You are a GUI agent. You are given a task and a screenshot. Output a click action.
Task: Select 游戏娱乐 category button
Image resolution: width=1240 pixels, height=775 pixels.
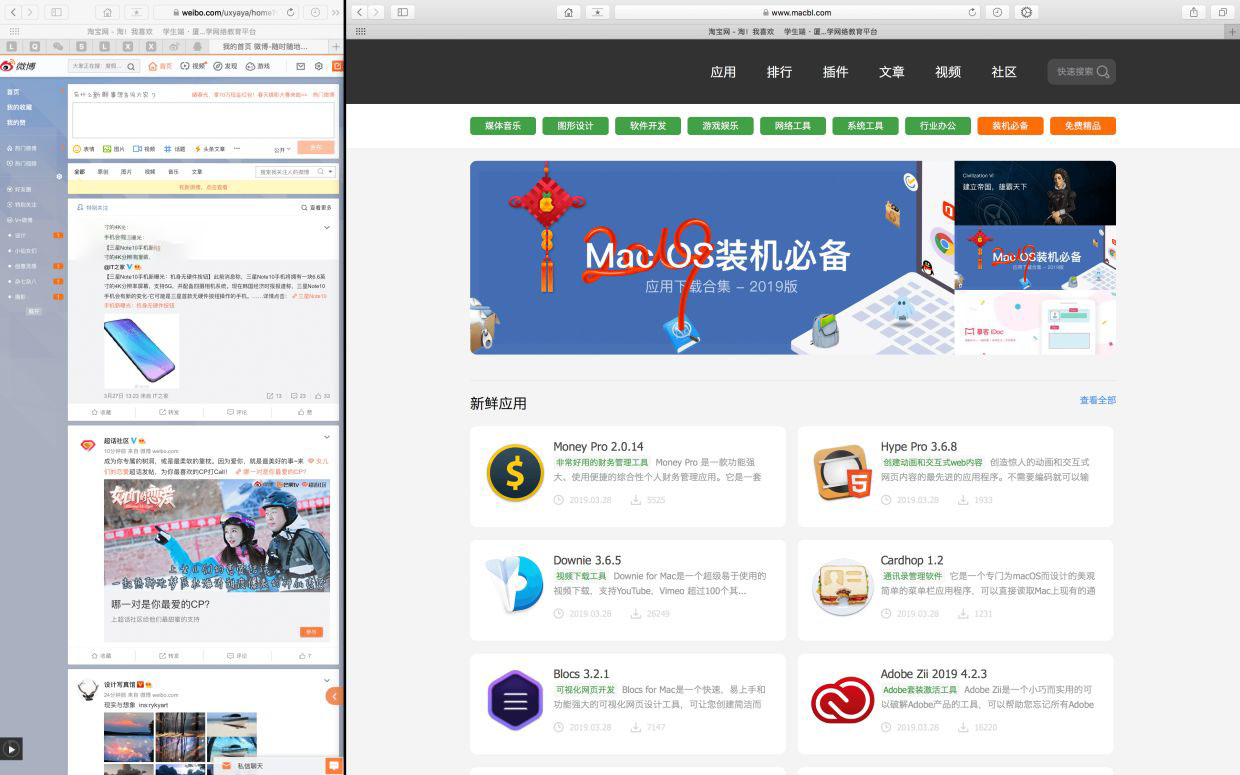pos(721,126)
